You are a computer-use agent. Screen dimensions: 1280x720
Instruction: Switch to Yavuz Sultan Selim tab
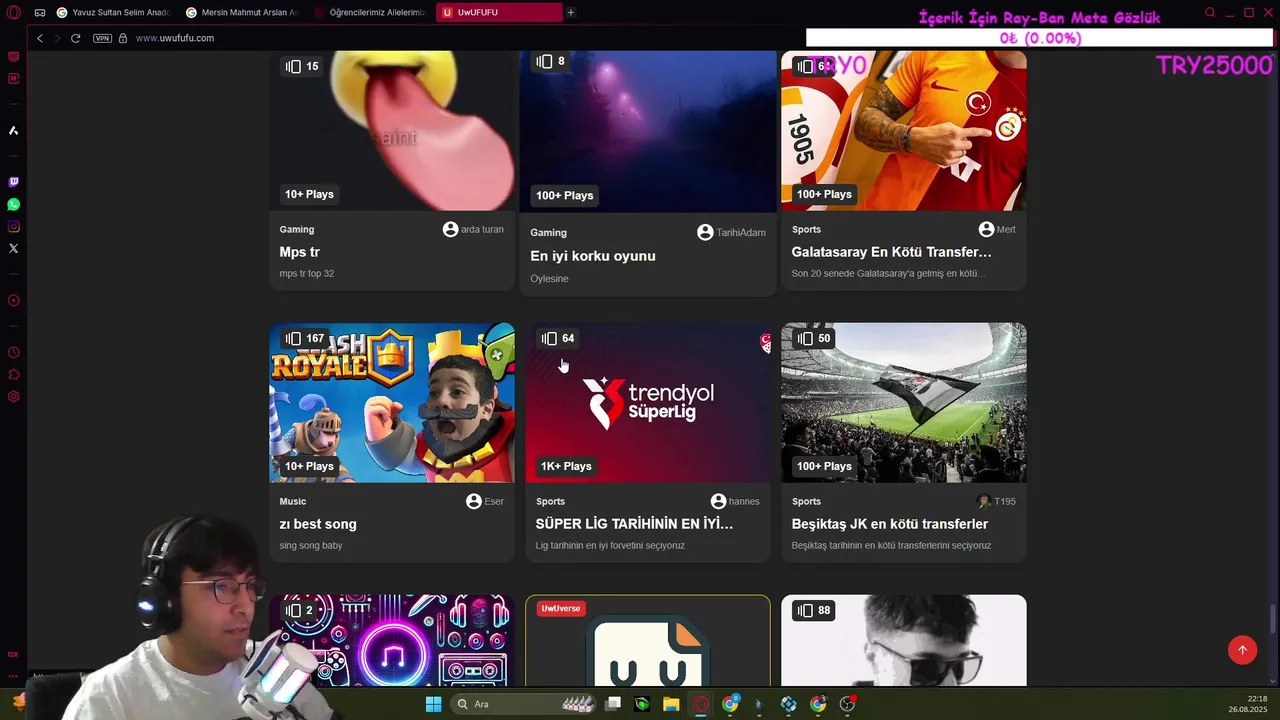click(113, 13)
